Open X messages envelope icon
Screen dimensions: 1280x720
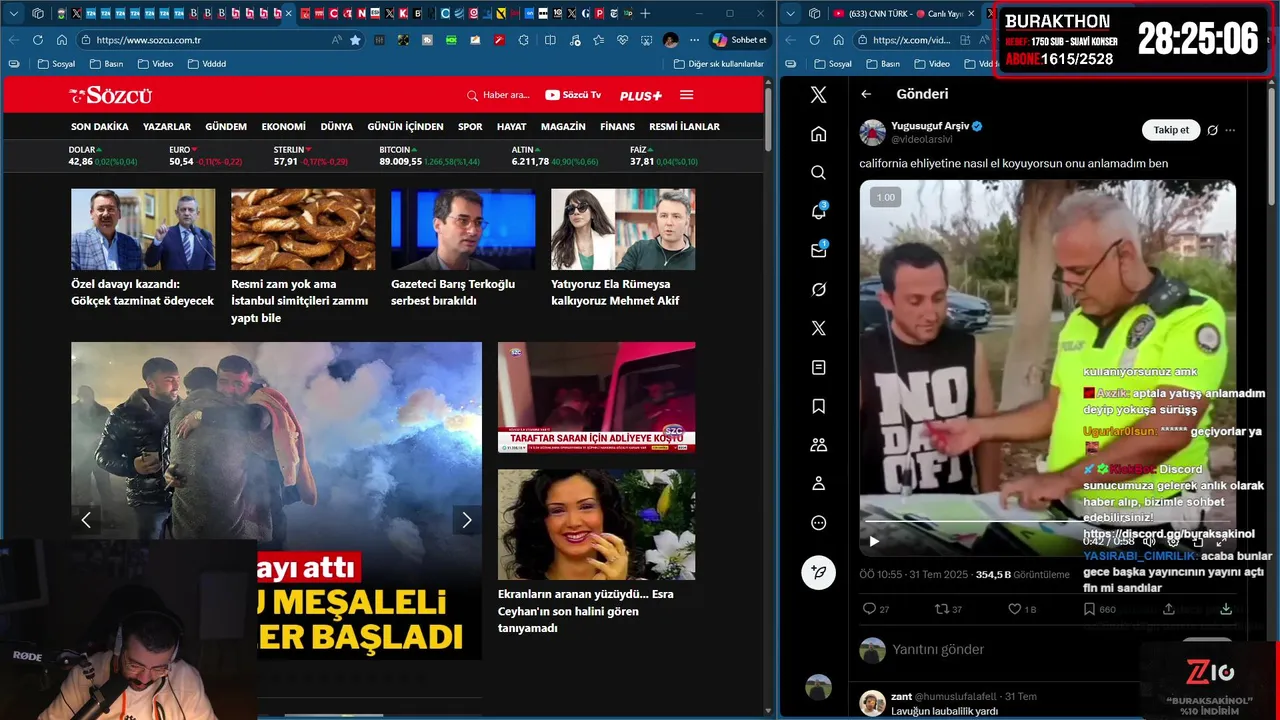pyautogui.click(x=818, y=250)
